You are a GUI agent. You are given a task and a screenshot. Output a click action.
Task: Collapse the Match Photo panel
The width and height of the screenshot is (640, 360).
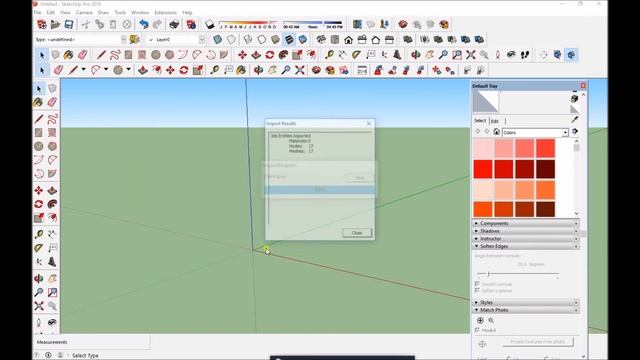pyautogui.click(x=525, y=310)
